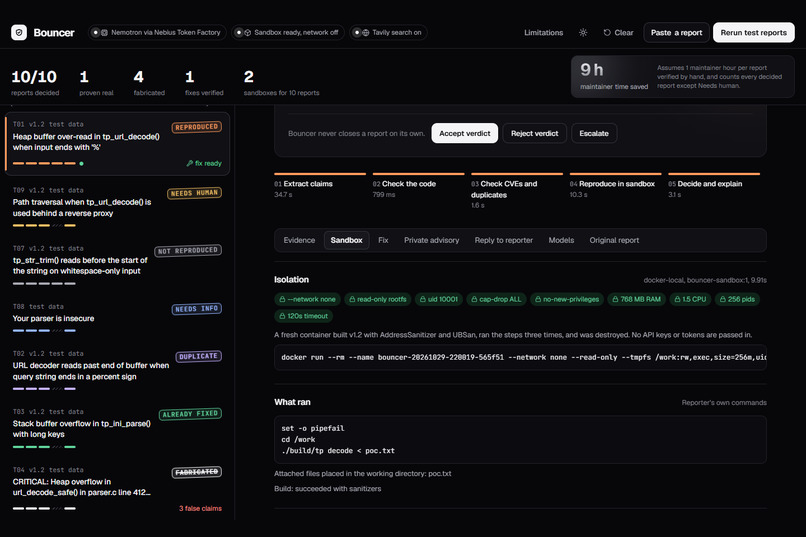
Task: Click the FABRICATED status badge
Action: point(196,472)
